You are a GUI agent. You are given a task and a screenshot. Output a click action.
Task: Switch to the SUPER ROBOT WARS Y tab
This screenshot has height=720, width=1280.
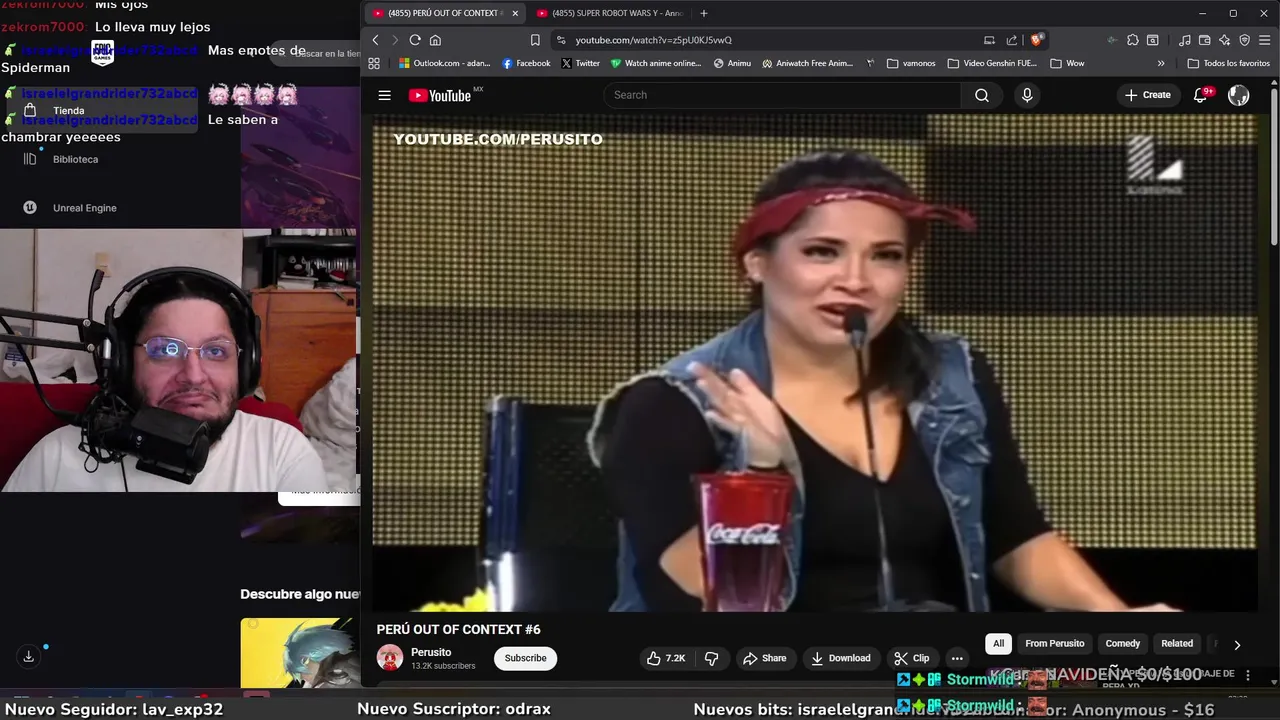609,13
